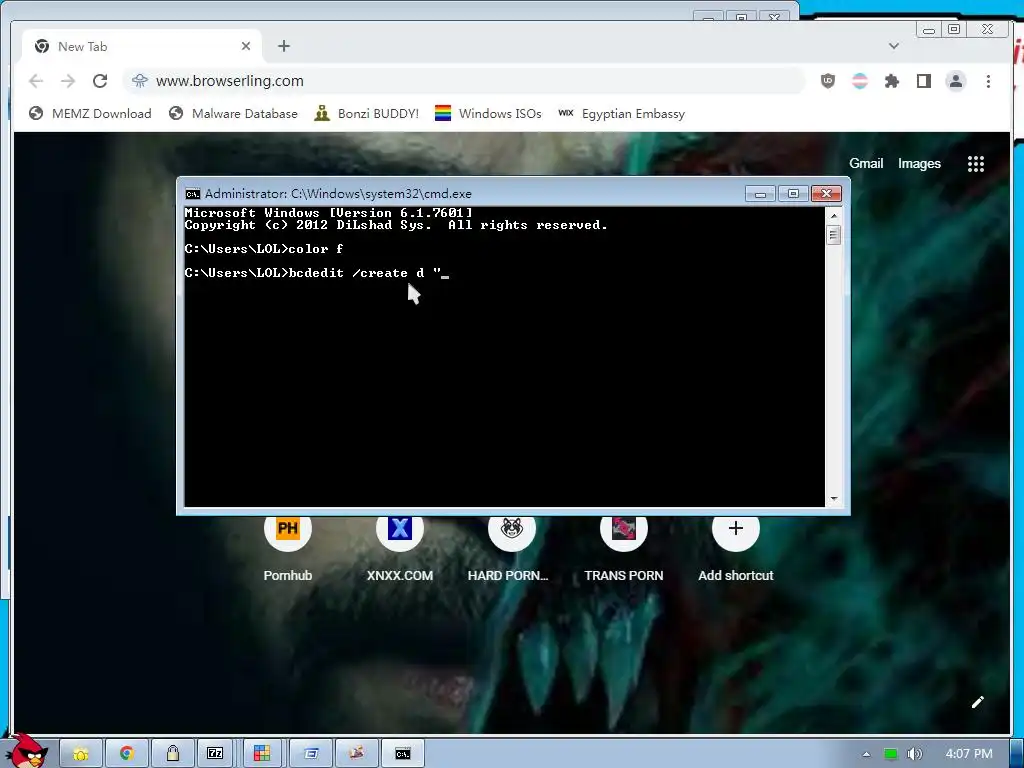The width and height of the screenshot is (1024, 768).
Task: Click the green tray status icon
Action: 890,754
